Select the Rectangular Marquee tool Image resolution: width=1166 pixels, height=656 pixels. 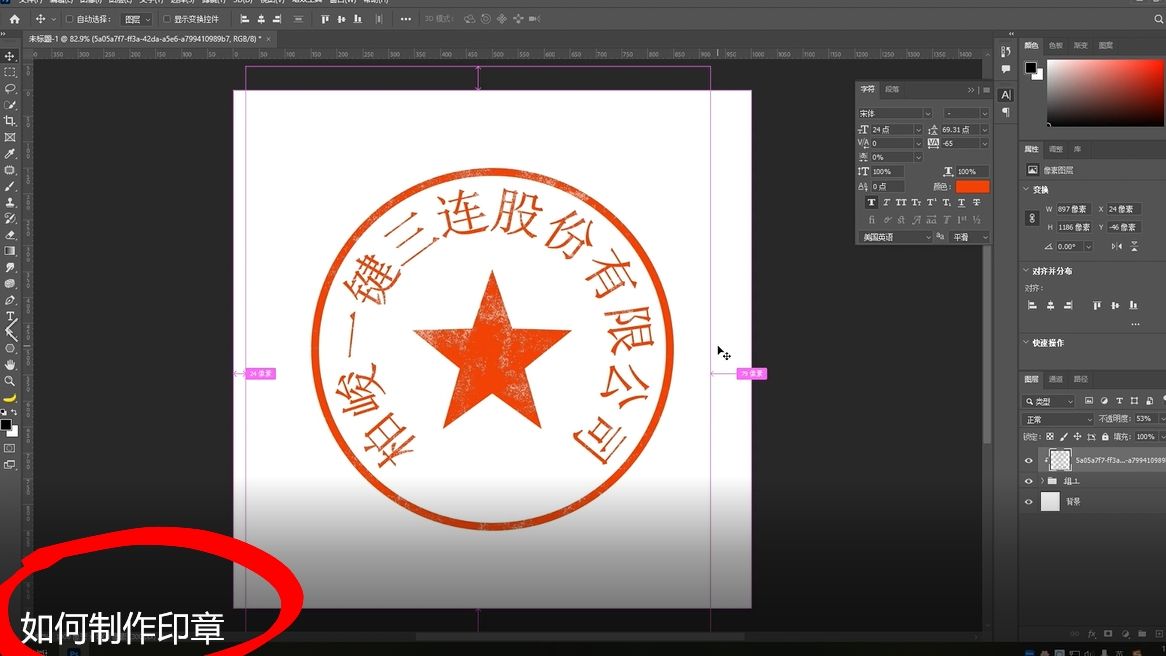pyautogui.click(x=11, y=73)
